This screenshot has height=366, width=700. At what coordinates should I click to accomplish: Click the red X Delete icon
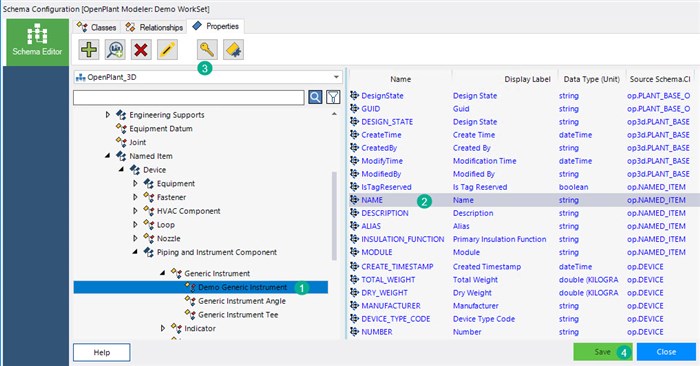[141, 49]
